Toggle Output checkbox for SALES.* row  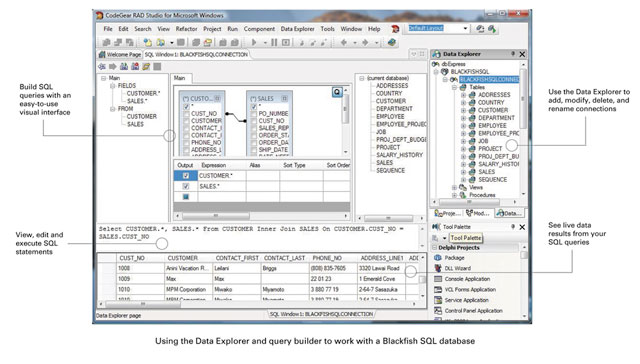[186, 186]
